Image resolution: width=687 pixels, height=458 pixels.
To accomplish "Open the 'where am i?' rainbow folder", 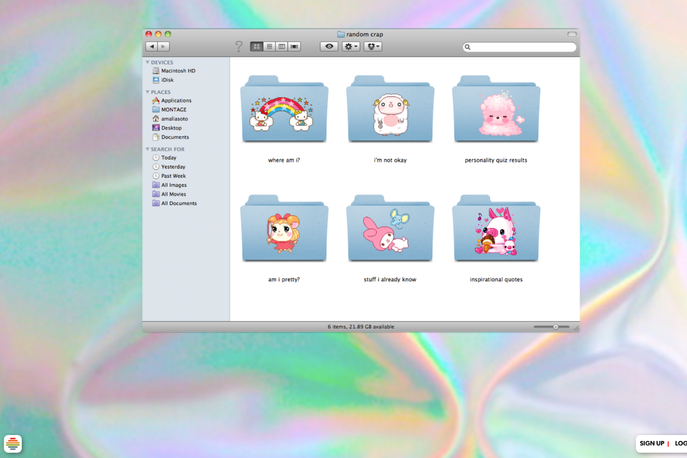I will point(284,111).
